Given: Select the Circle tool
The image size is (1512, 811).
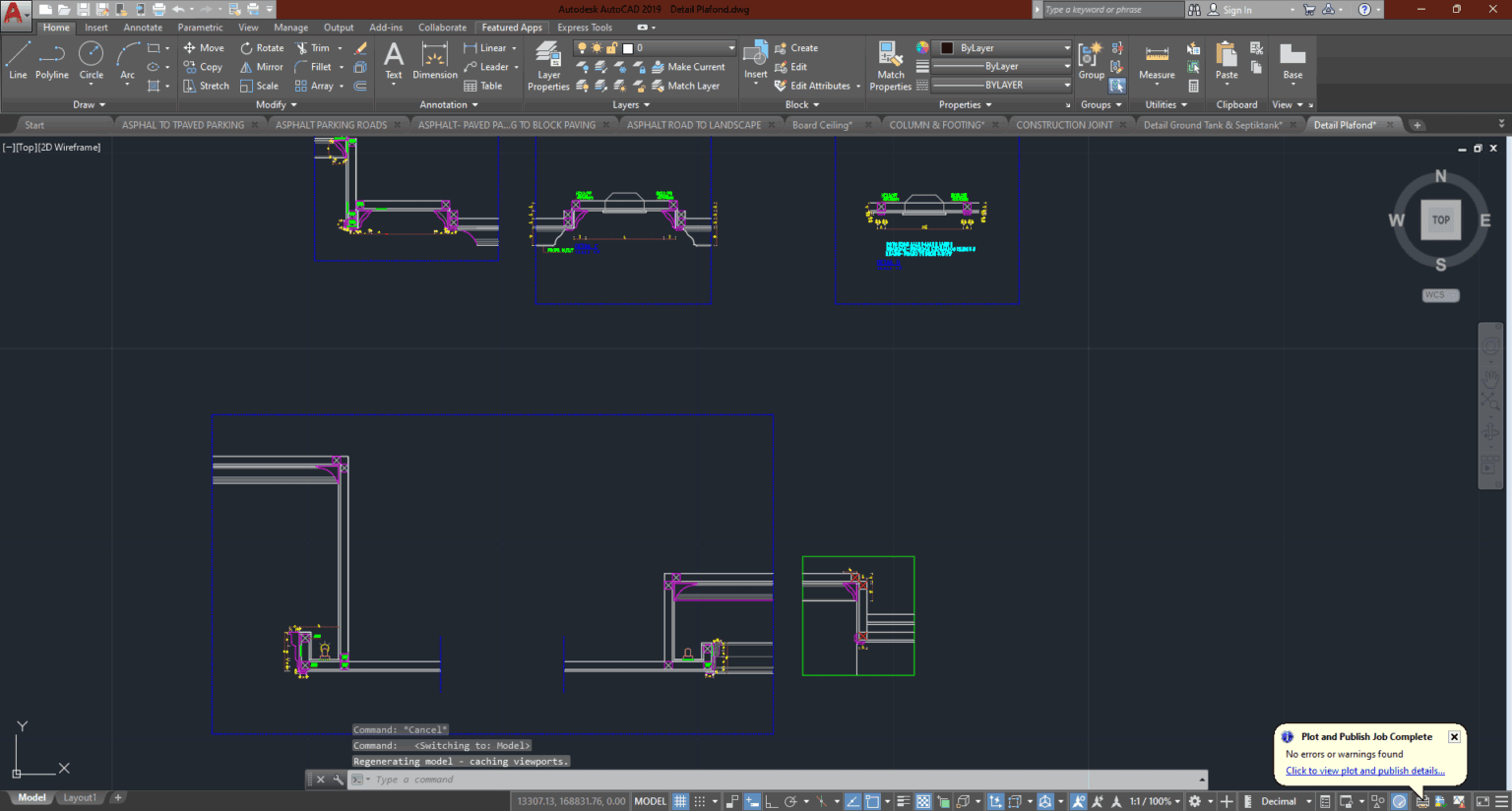Looking at the screenshot, I should point(91,62).
